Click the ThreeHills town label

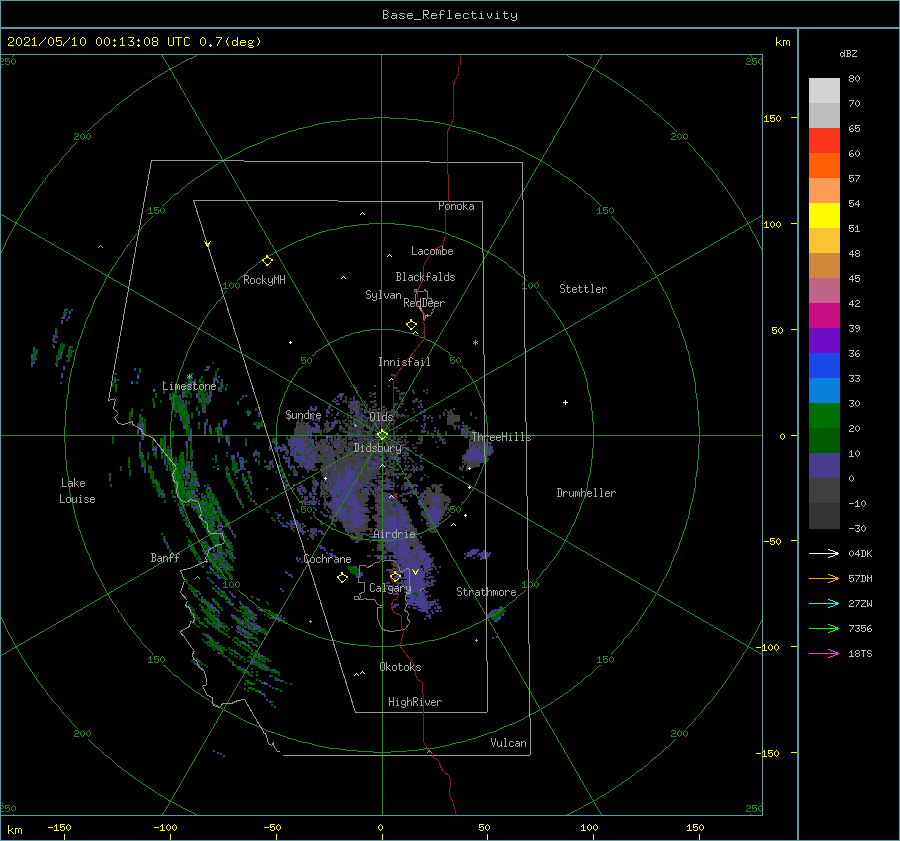click(x=501, y=437)
